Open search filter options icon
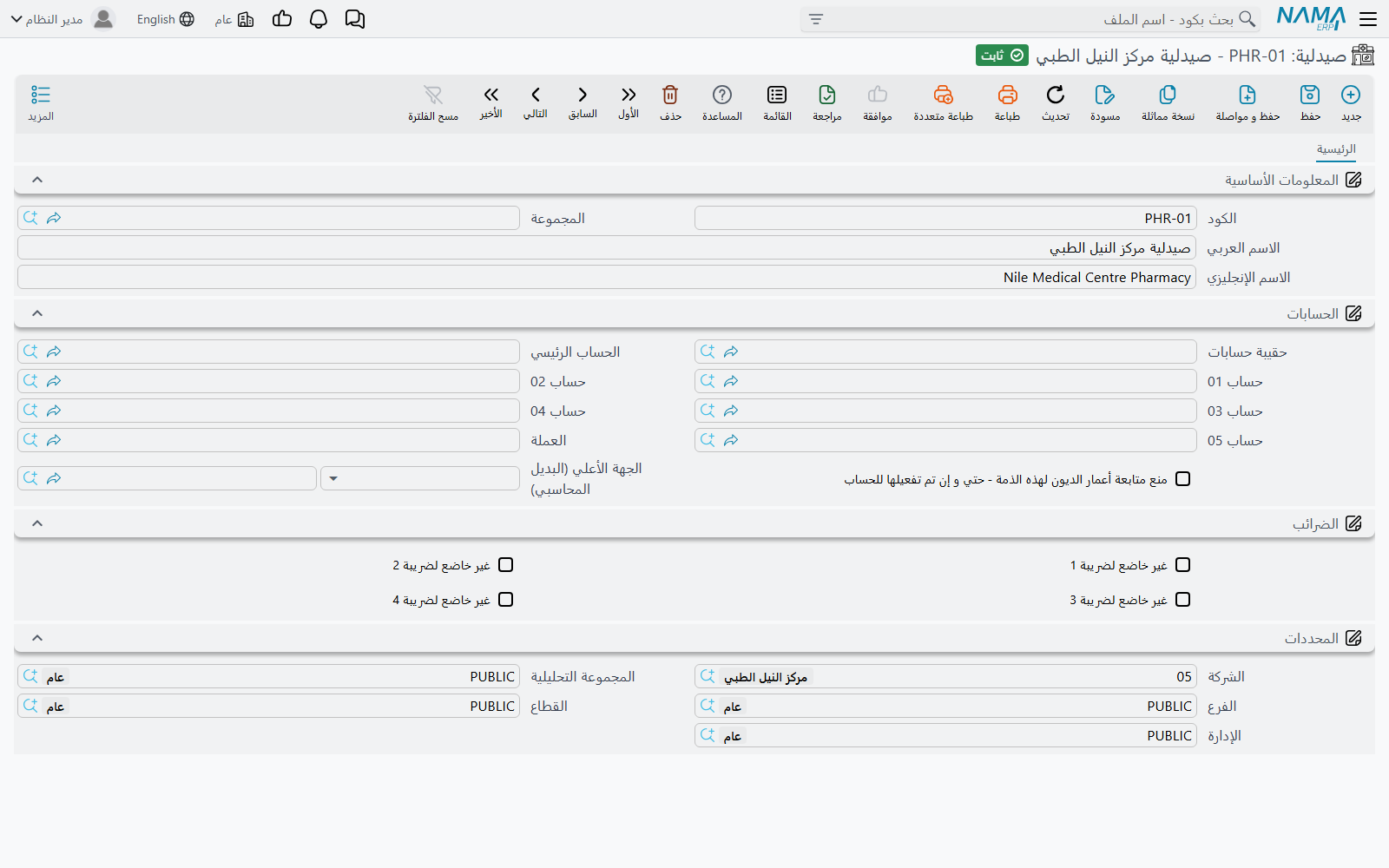This screenshot has height=868, width=1389. coord(816,19)
